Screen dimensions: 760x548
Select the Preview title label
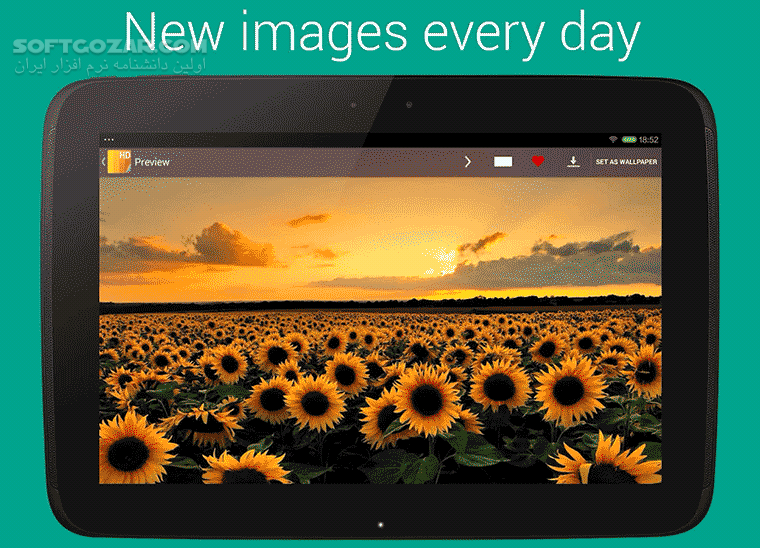[152, 162]
